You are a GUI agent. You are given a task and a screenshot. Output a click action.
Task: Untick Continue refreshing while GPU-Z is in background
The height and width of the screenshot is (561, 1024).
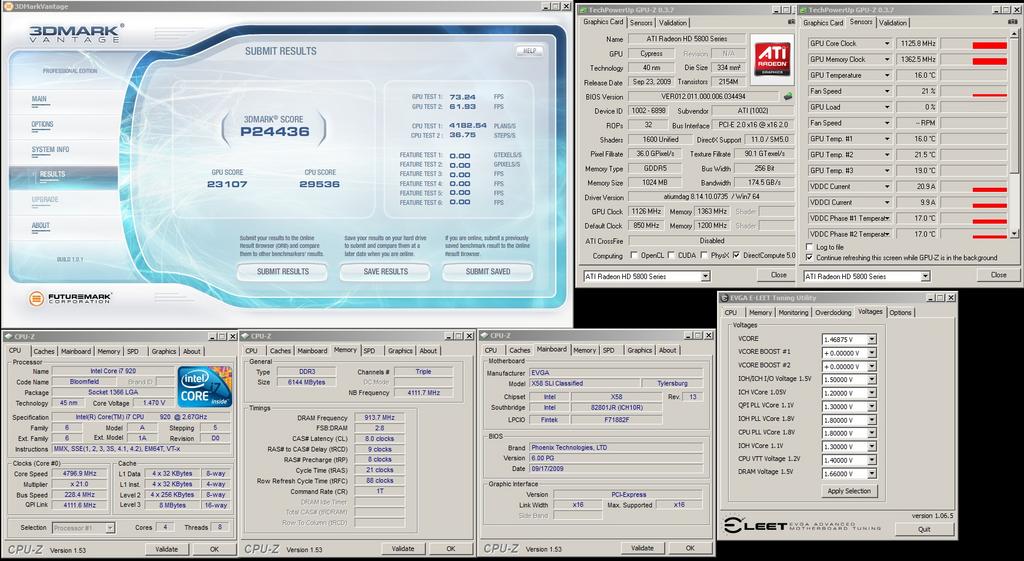tap(810, 257)
